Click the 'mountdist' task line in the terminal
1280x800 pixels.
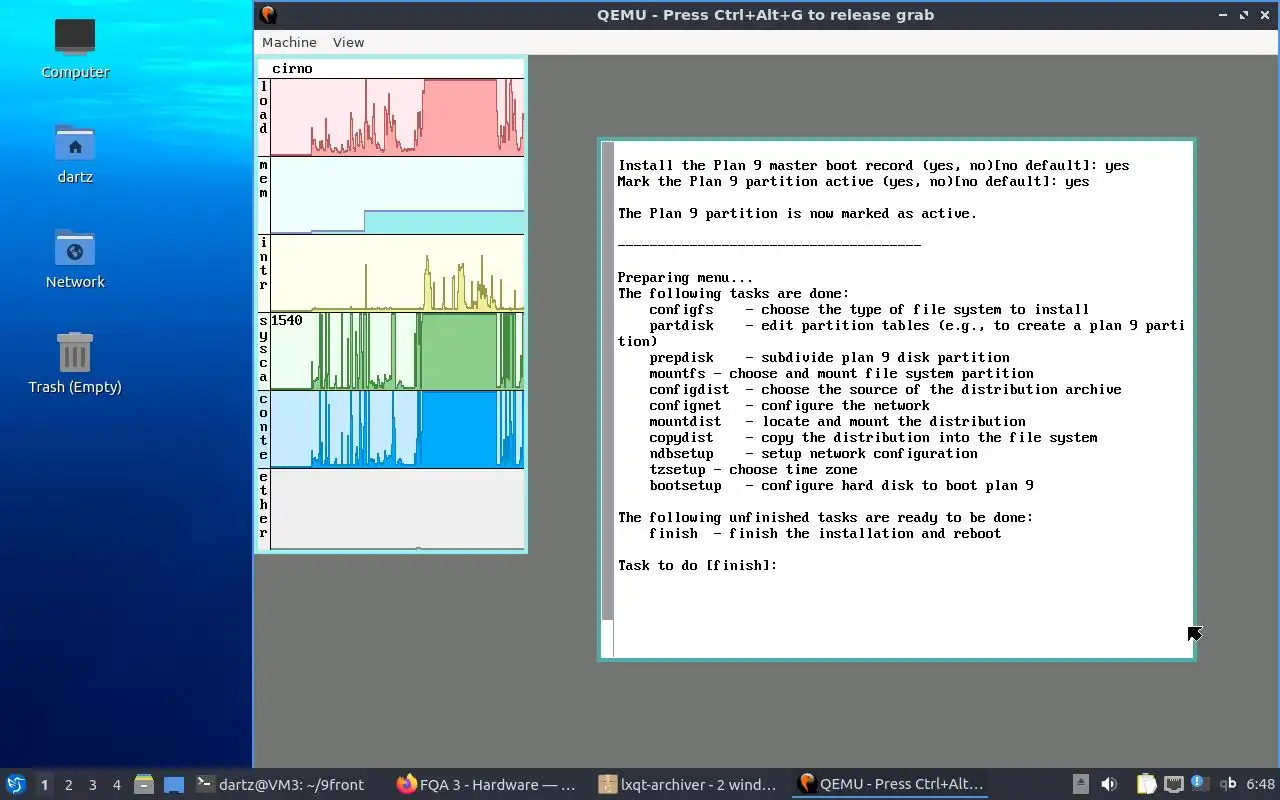[x=837, y=422]
